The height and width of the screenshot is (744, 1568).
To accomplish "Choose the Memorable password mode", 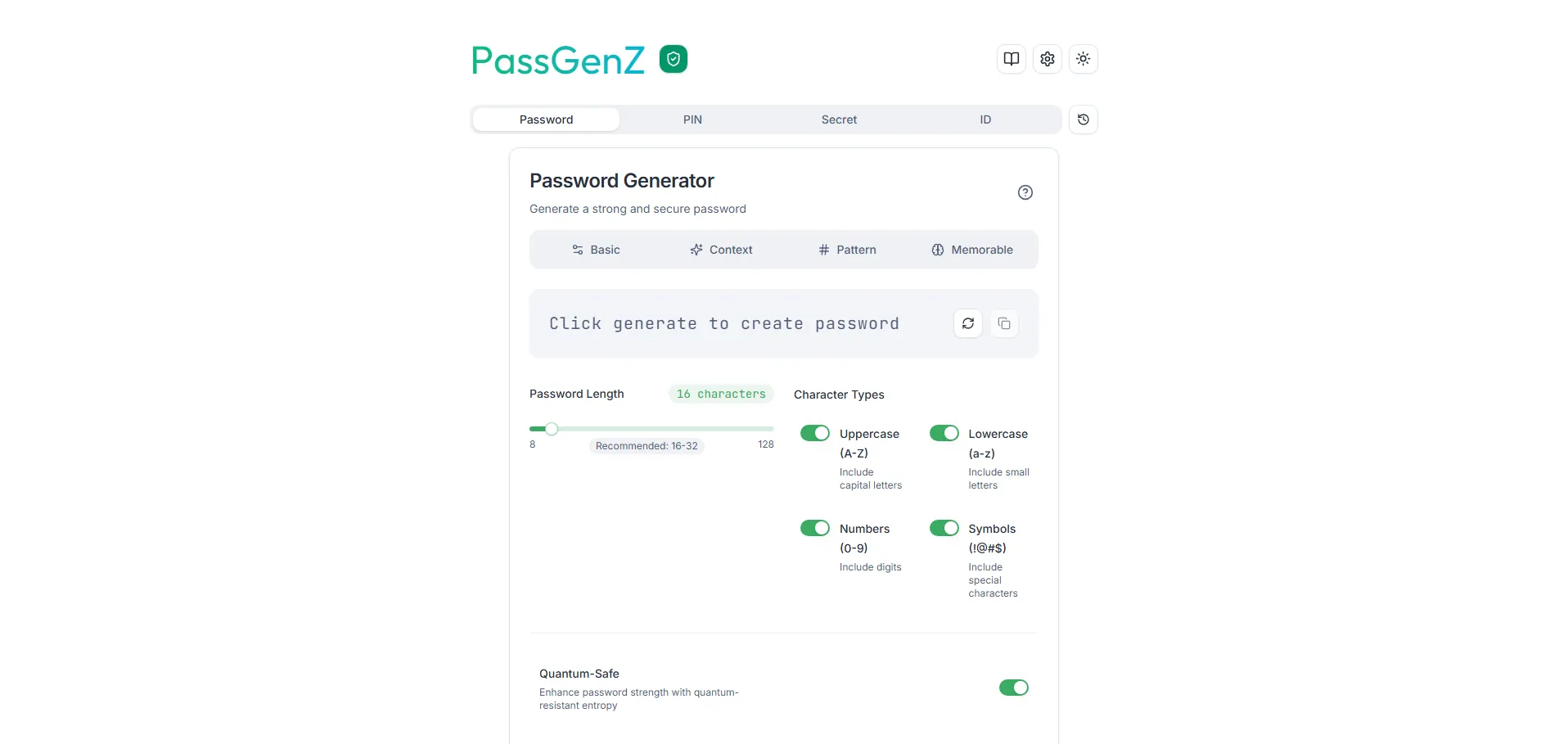I will pyautogui.click(x=972, y=250).
